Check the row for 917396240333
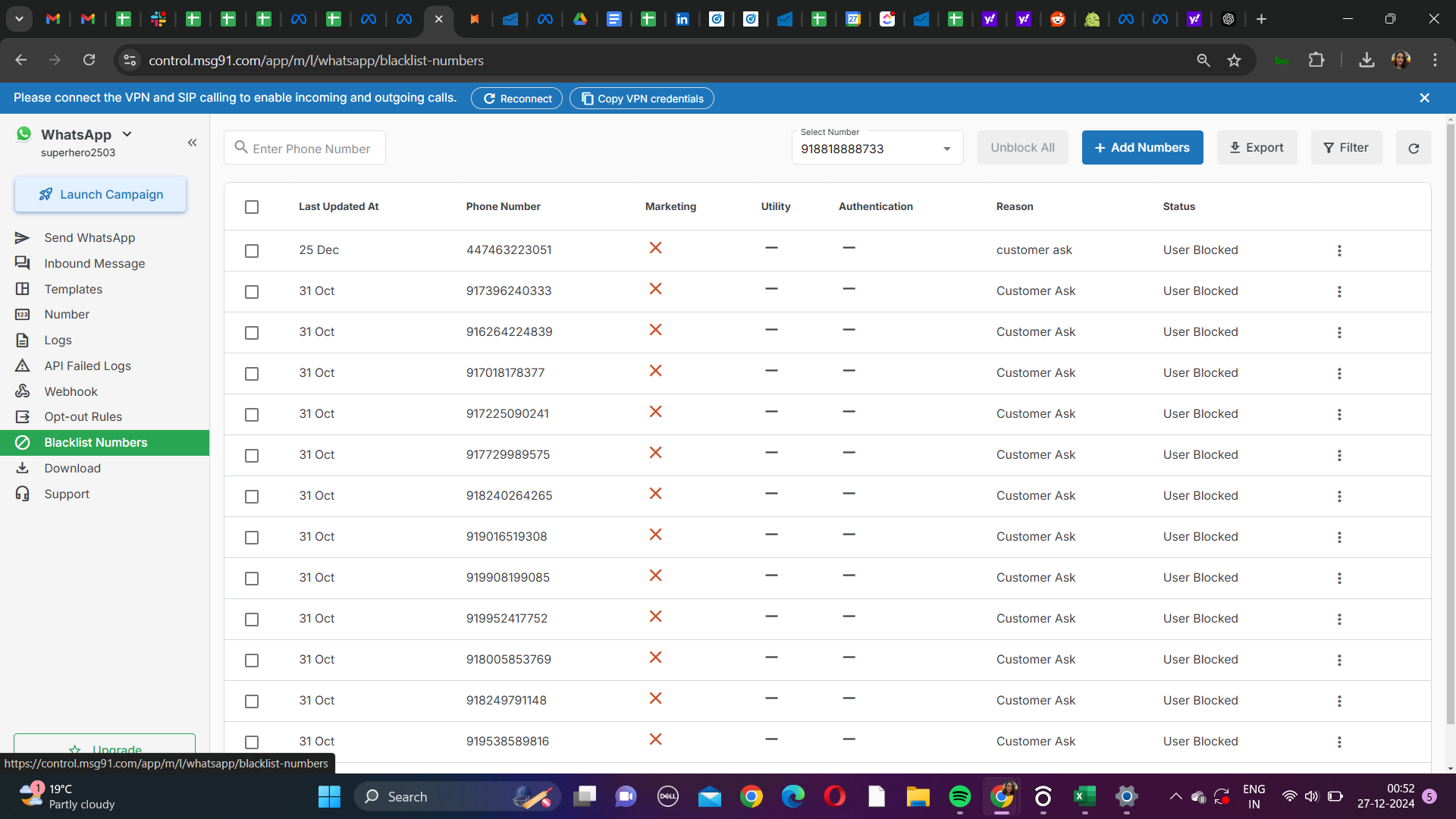 click(252, 291)
